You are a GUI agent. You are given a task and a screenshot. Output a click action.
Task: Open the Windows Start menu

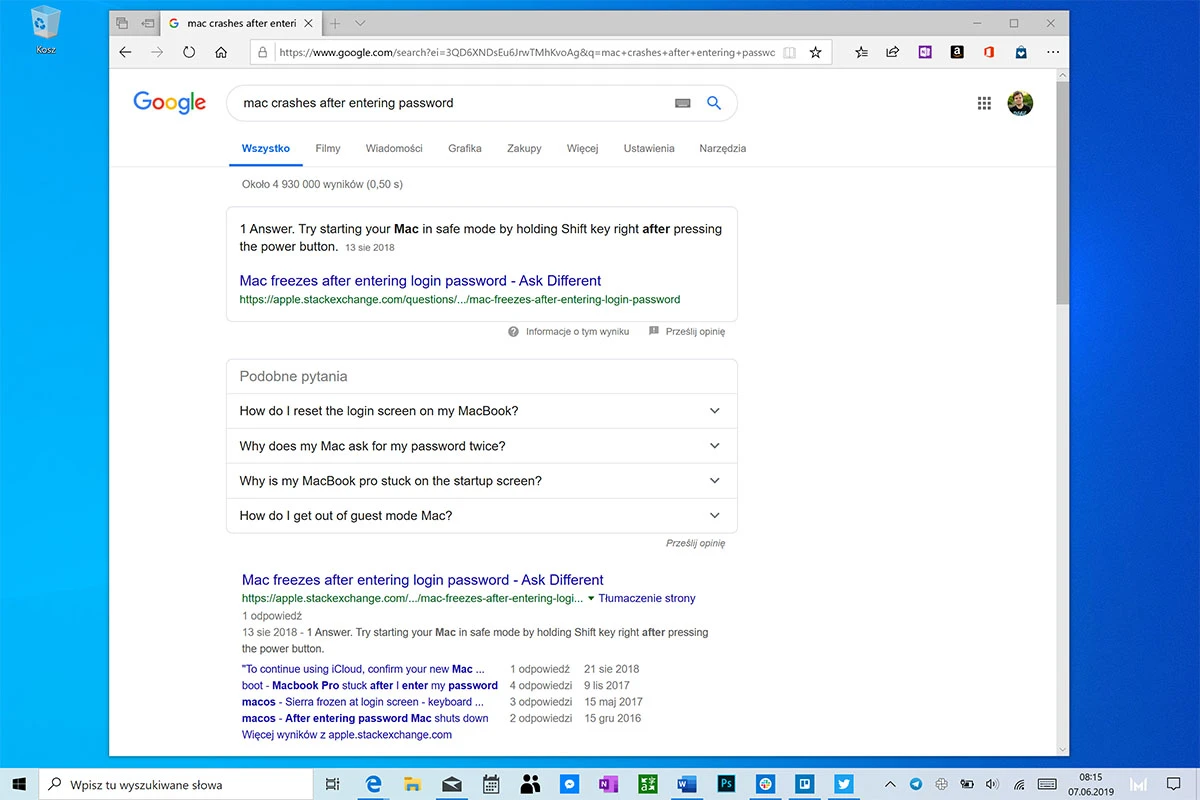coord(20,784)
